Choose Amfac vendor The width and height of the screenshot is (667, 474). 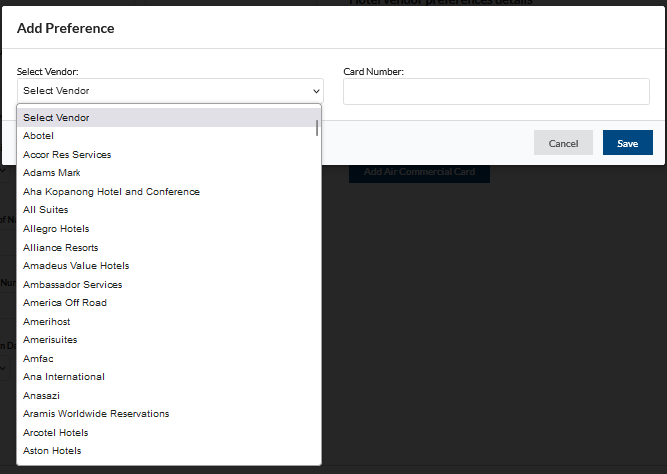(x=169, y=358)
